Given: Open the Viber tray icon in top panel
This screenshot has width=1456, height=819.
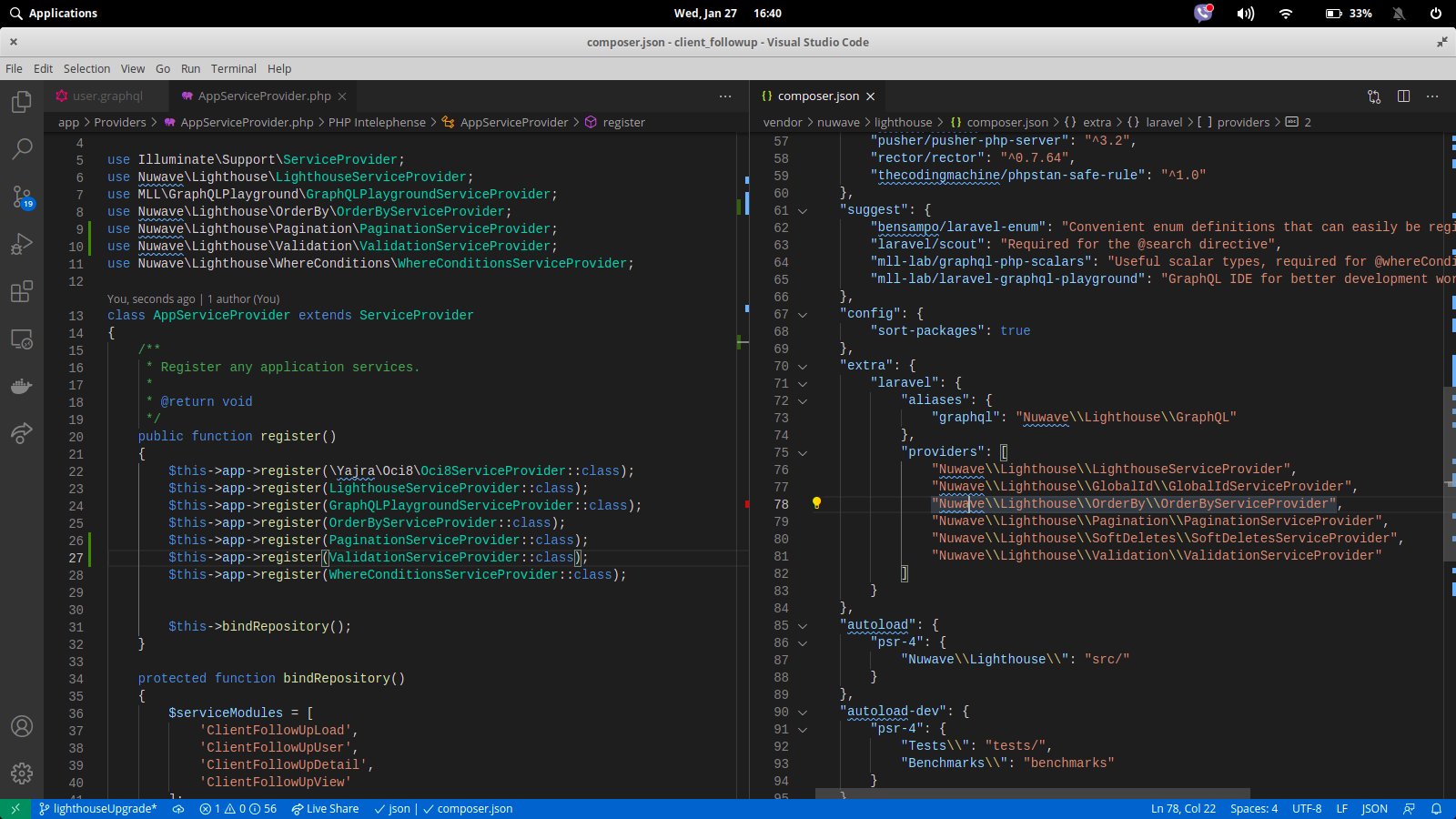Looking at the screenshot, I should click(x=1203, y=13).
